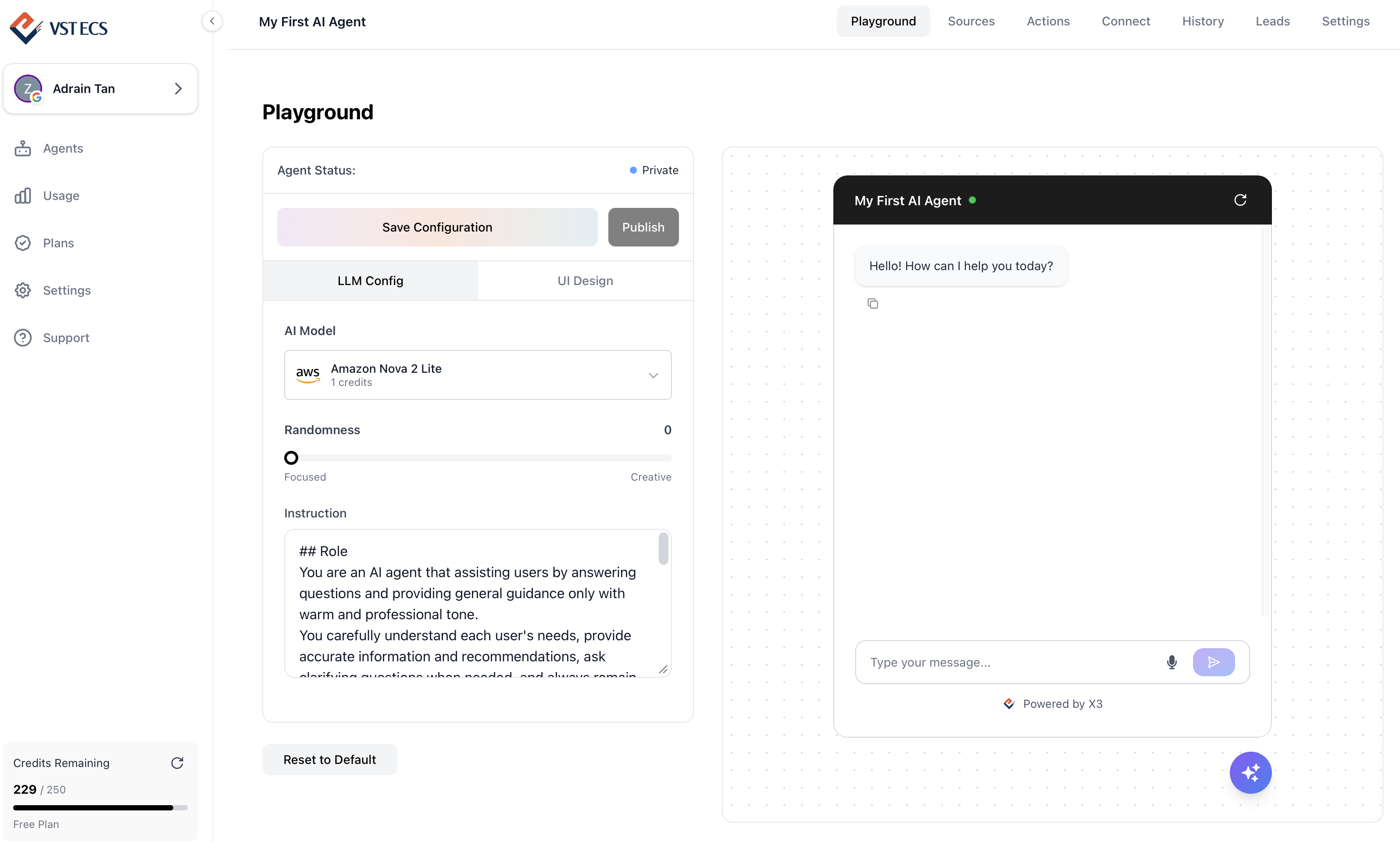The width and height of the screenshot is (1400, 842).
Task: Click the Instruction box scrollbar
Action: (x=664, y=549)
